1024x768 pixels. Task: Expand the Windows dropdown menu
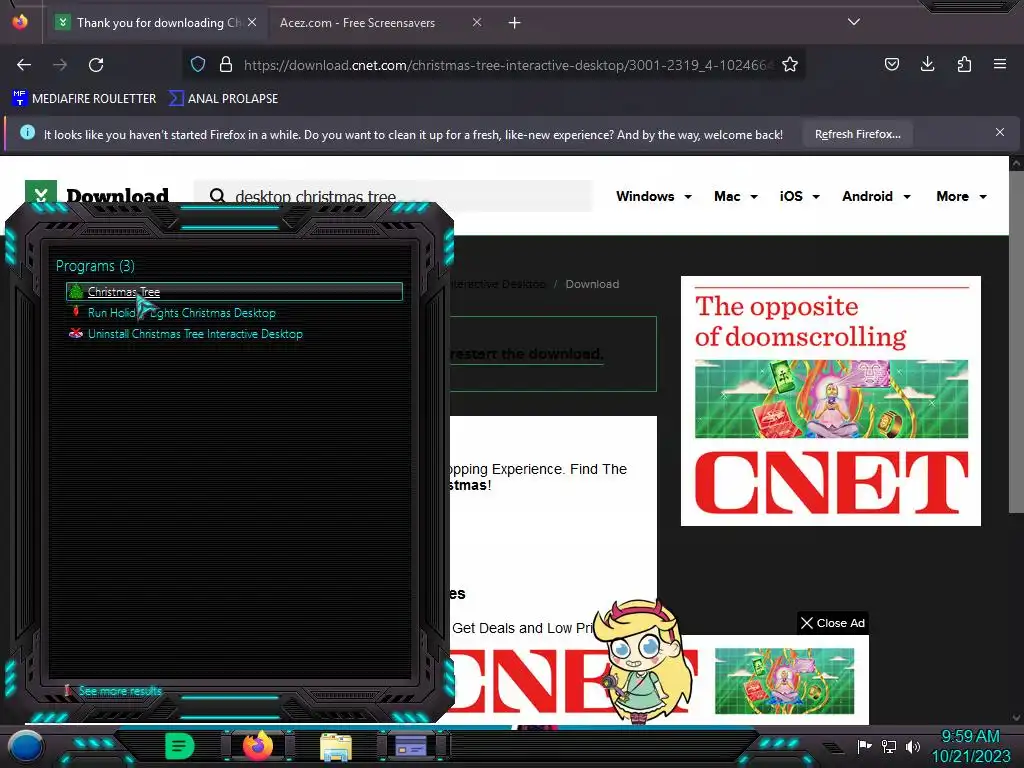pos(654,197)
